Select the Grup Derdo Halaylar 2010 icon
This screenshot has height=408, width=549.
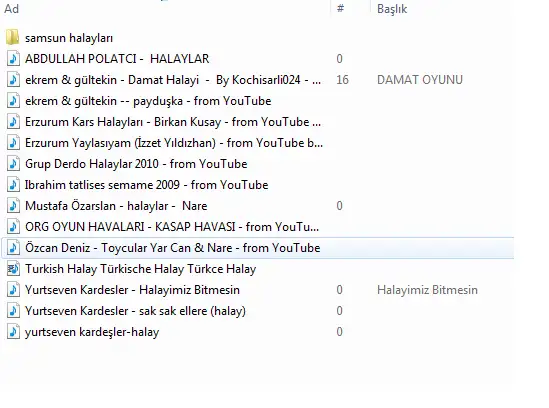13,164
